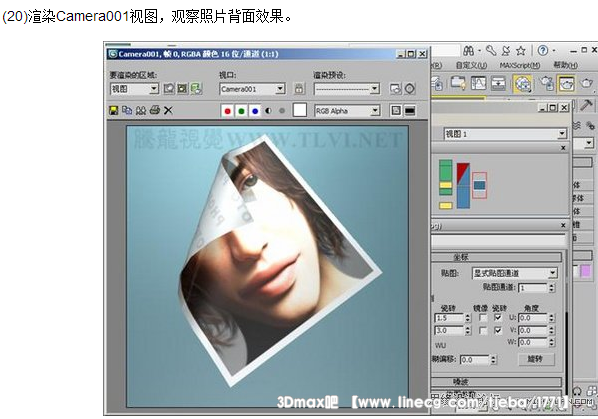
Task: Toggle the green channel button
Action: point(241,111)
